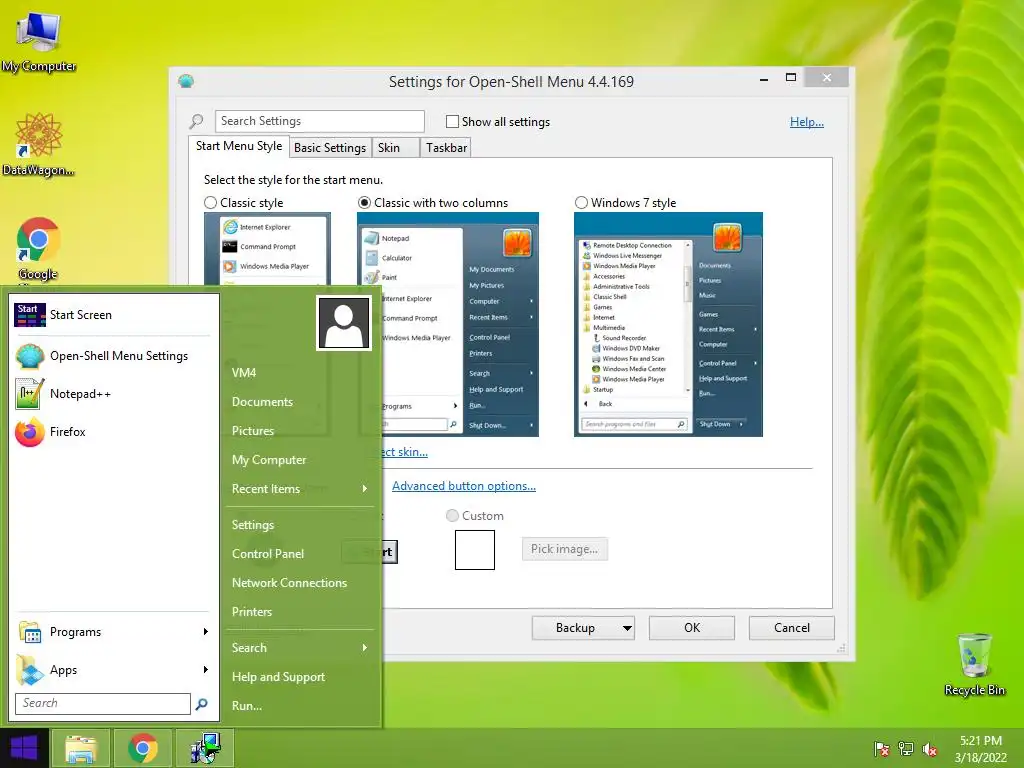Click the Pick image... button

click(564, 549)
